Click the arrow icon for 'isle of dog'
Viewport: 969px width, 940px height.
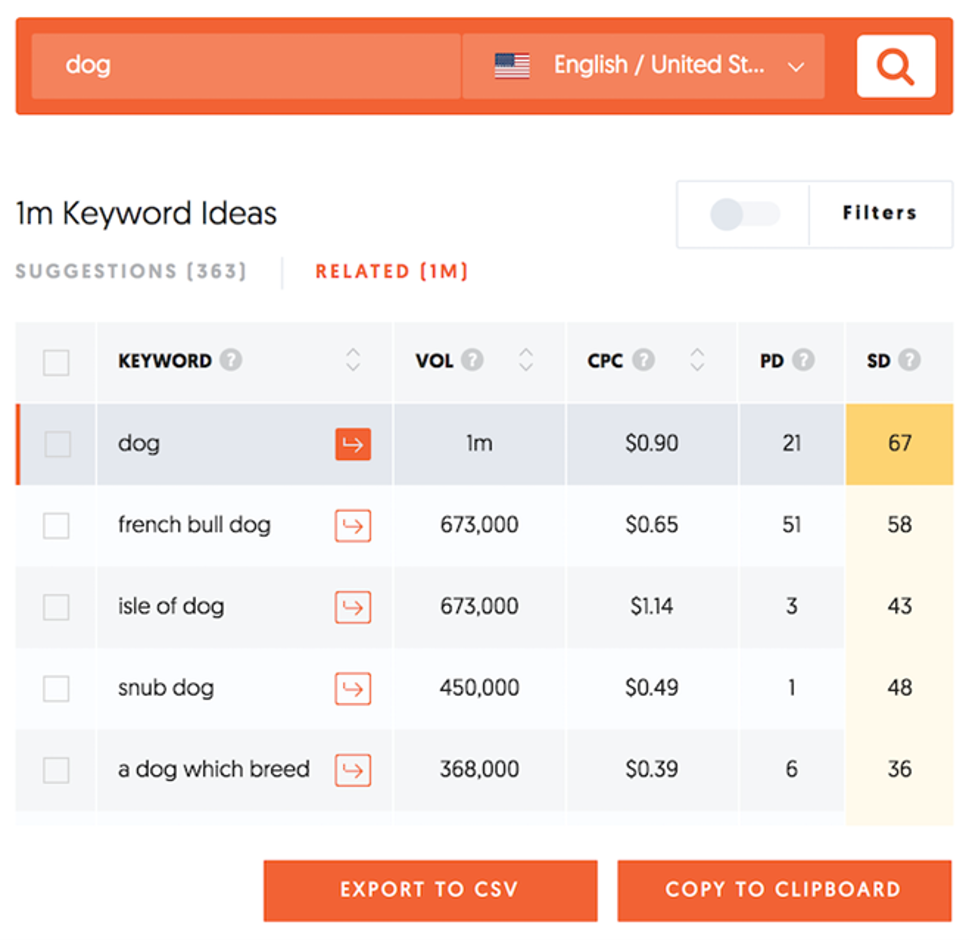(x=353, y=607)
